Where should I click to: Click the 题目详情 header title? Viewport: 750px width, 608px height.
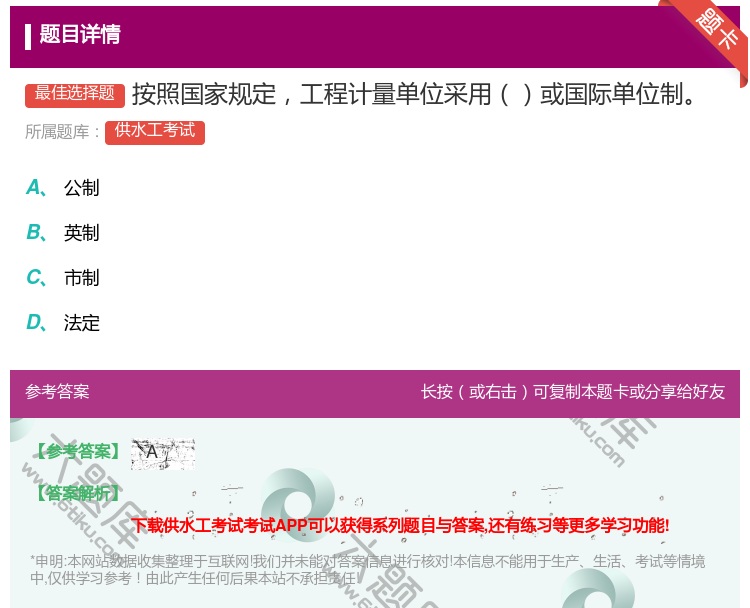(80, 34)
